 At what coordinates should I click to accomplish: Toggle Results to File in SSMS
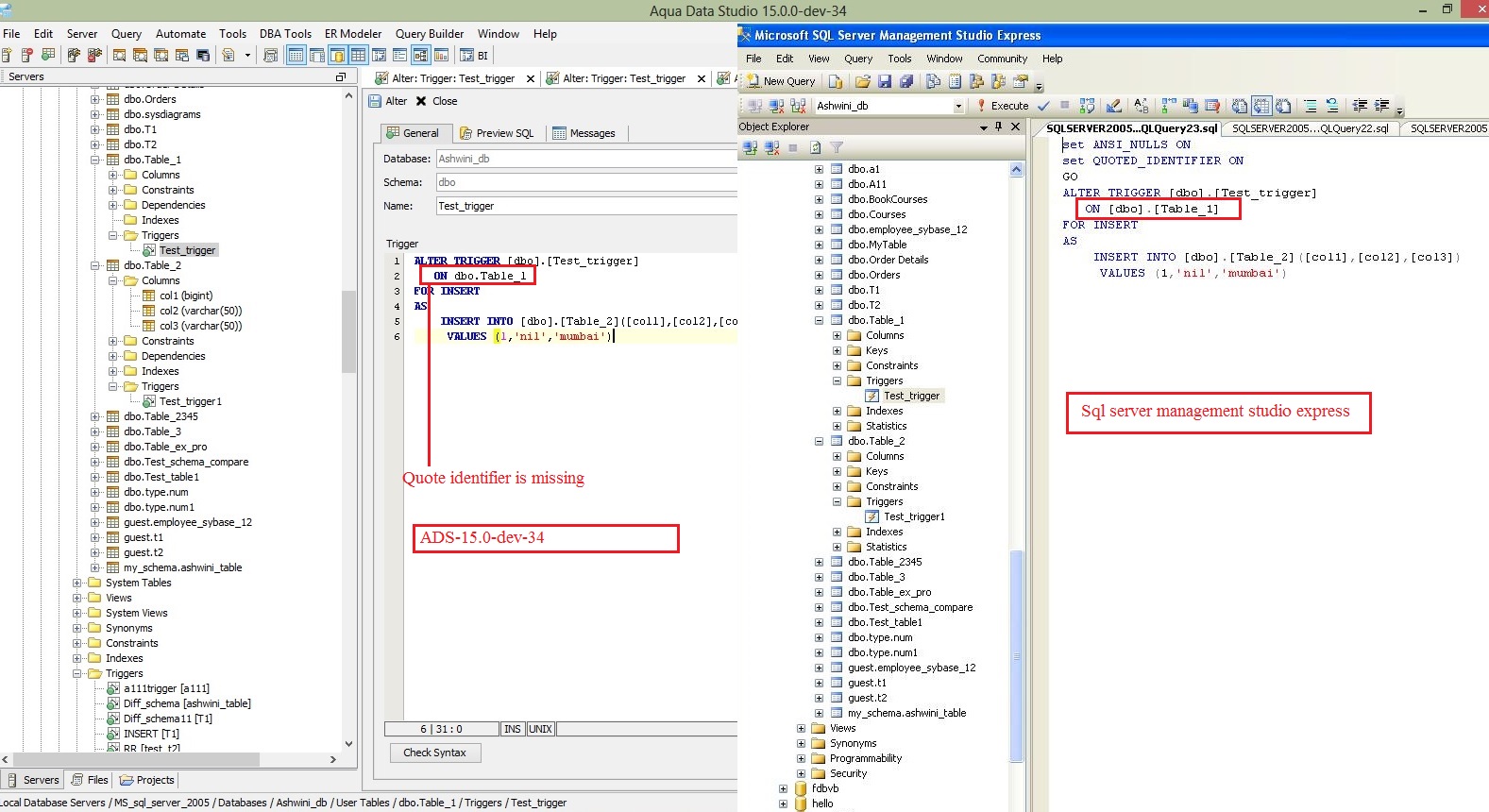click(x=1283, y=106)
